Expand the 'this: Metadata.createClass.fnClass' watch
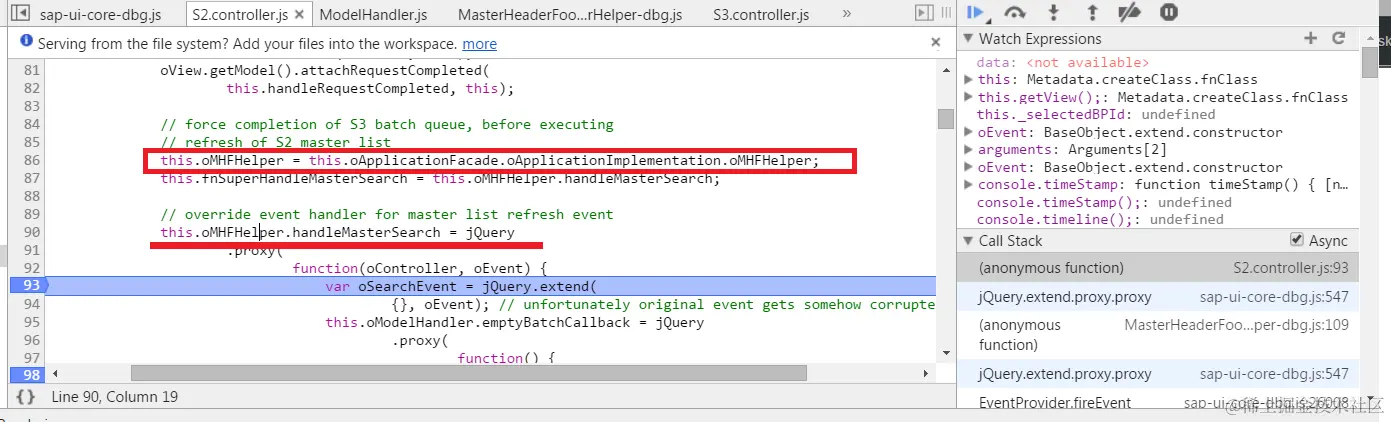 pyautogui.click(x=967, y=80)
